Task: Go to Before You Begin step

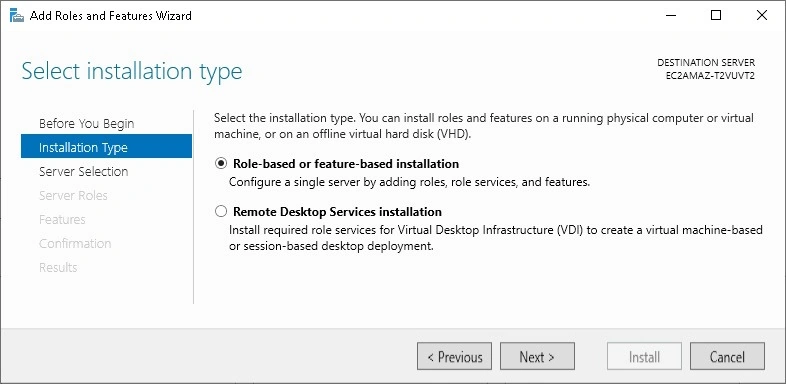Action: pyautogui.click(x=87, y=123)
